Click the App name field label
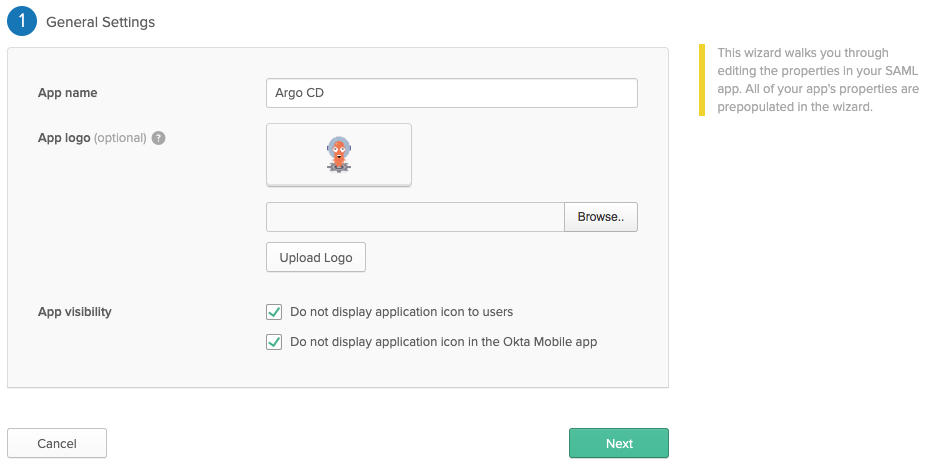 (67, 93)
